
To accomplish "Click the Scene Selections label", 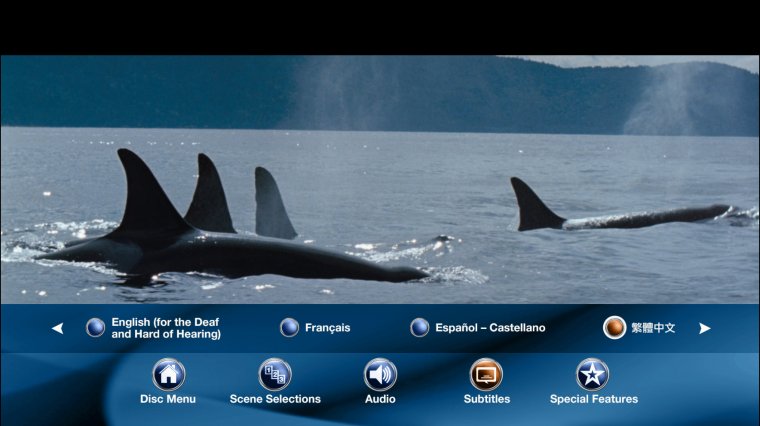I will click(275, 399).
